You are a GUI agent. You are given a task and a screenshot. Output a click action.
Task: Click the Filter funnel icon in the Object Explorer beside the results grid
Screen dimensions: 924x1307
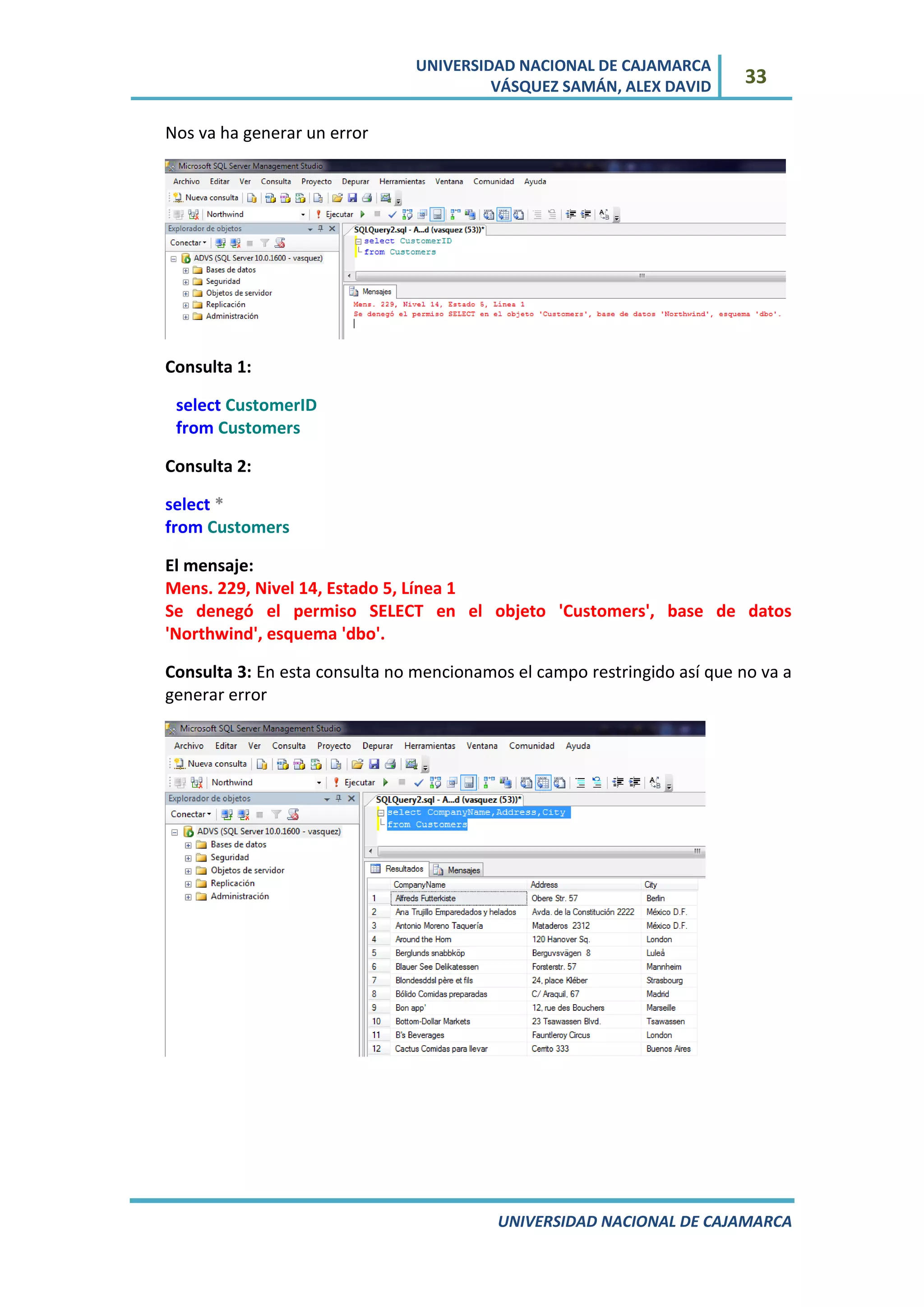[276, 815]
